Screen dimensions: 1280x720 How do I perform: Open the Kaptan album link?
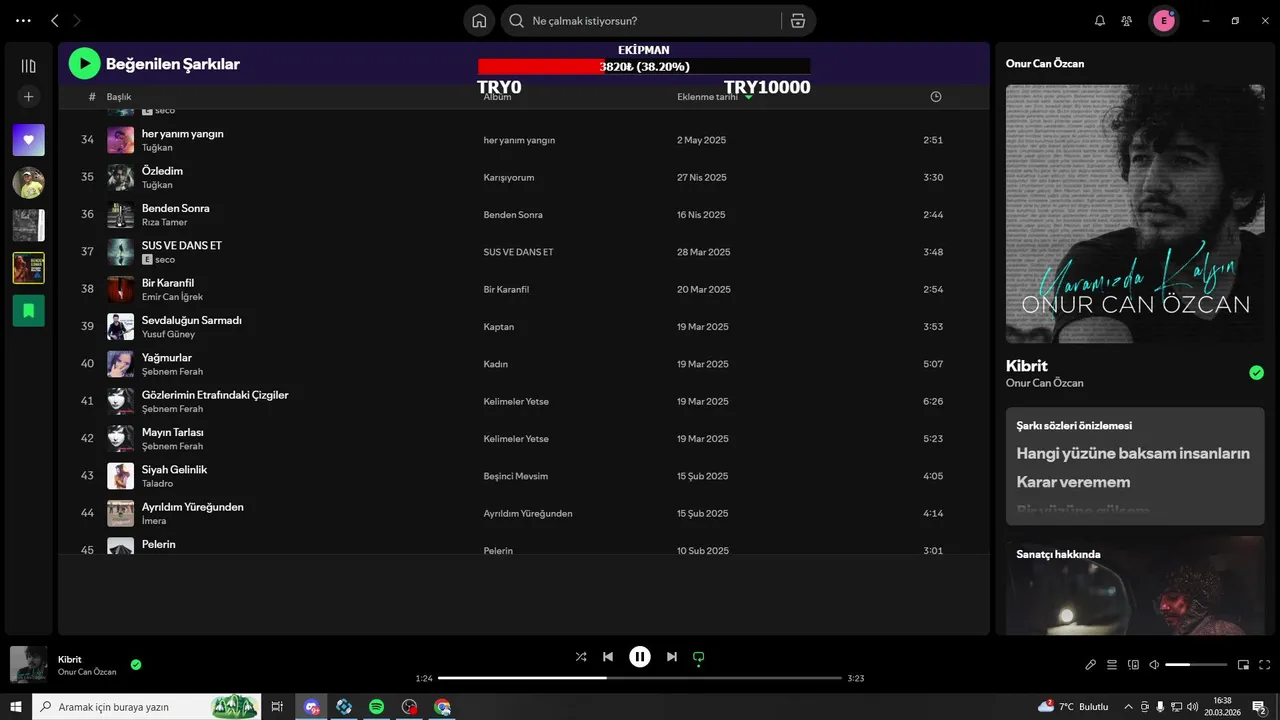499,327
